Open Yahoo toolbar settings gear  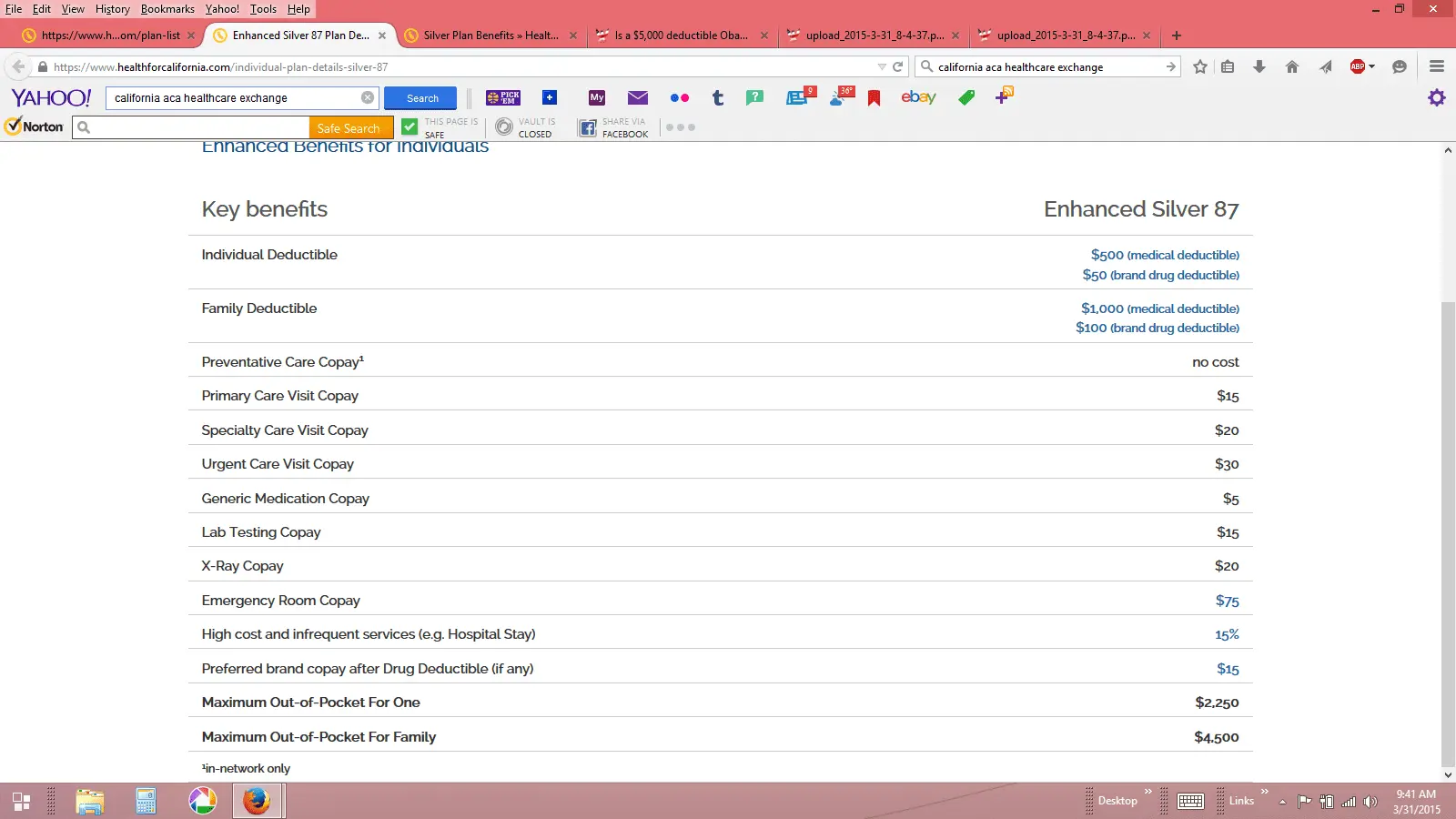pos(1436,97)
